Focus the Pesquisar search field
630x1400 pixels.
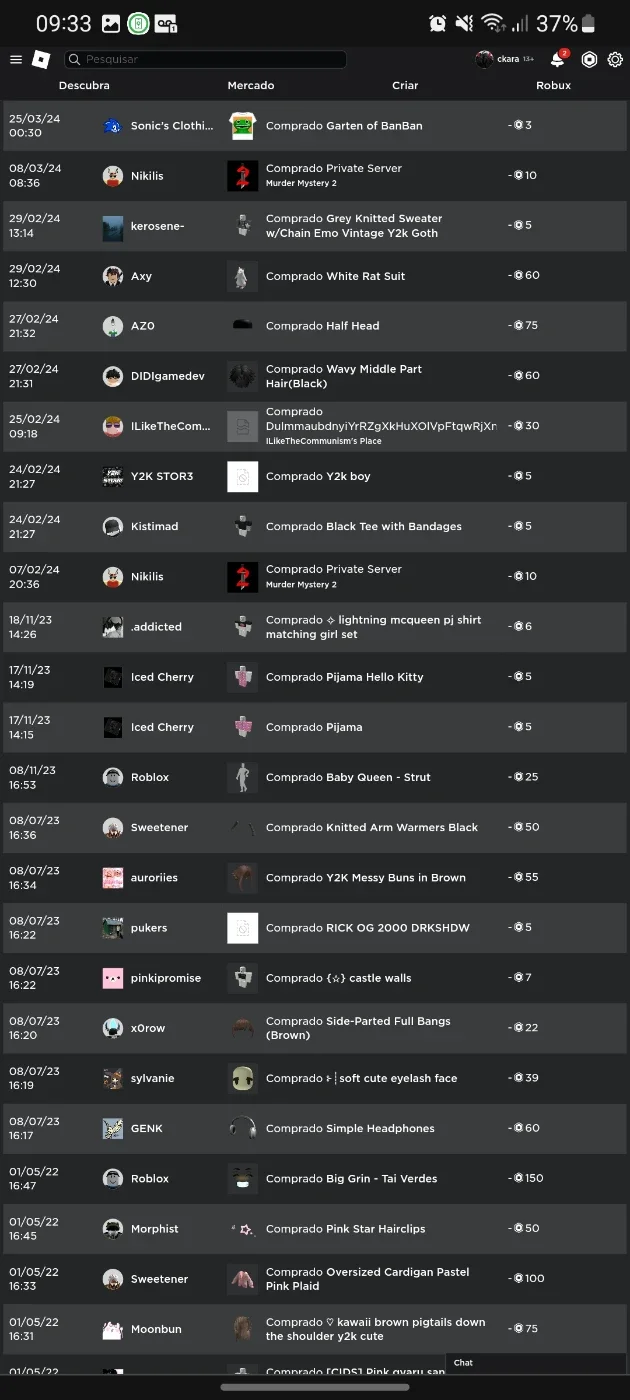[205, 60]
